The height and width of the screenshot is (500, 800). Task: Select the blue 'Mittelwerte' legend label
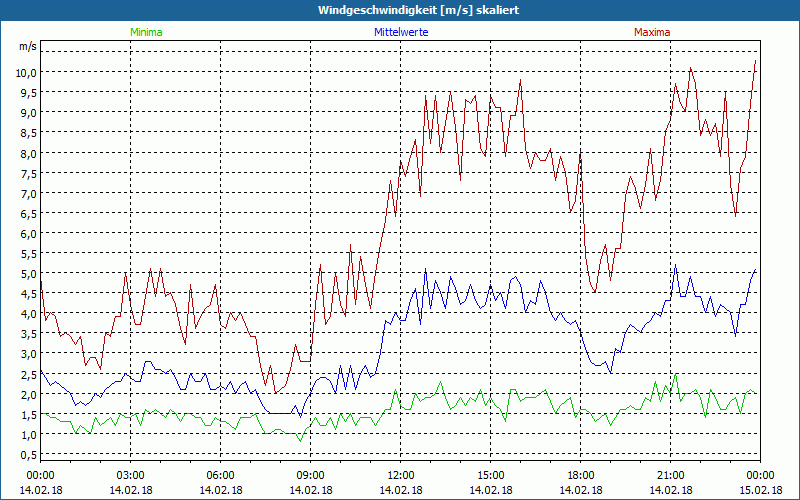tap(401, 32)
